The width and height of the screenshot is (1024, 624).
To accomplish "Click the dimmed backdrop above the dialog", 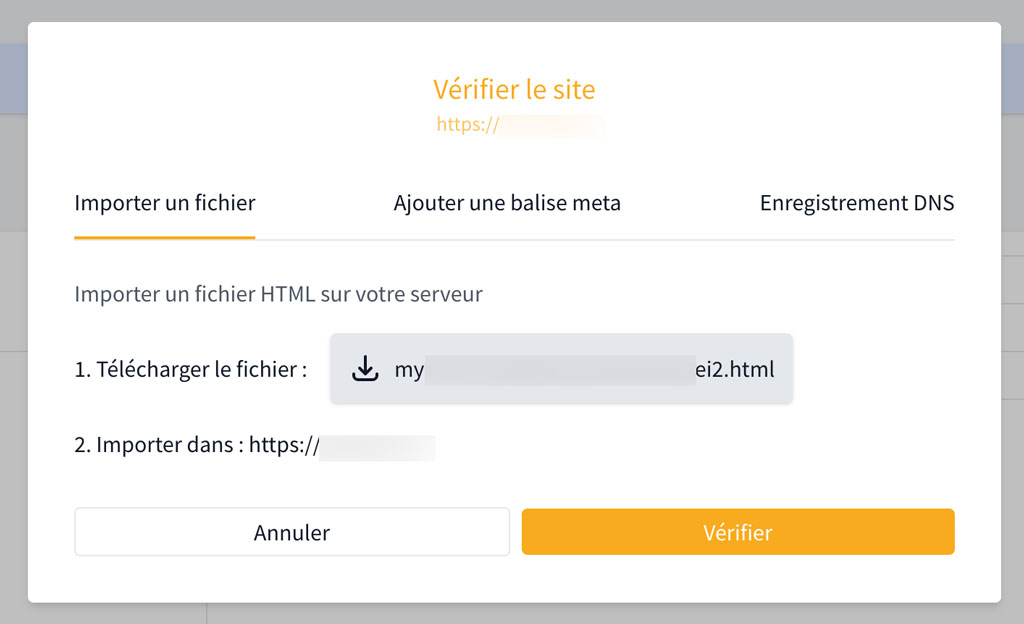I will pyautogui.click(x=512, y=10).
